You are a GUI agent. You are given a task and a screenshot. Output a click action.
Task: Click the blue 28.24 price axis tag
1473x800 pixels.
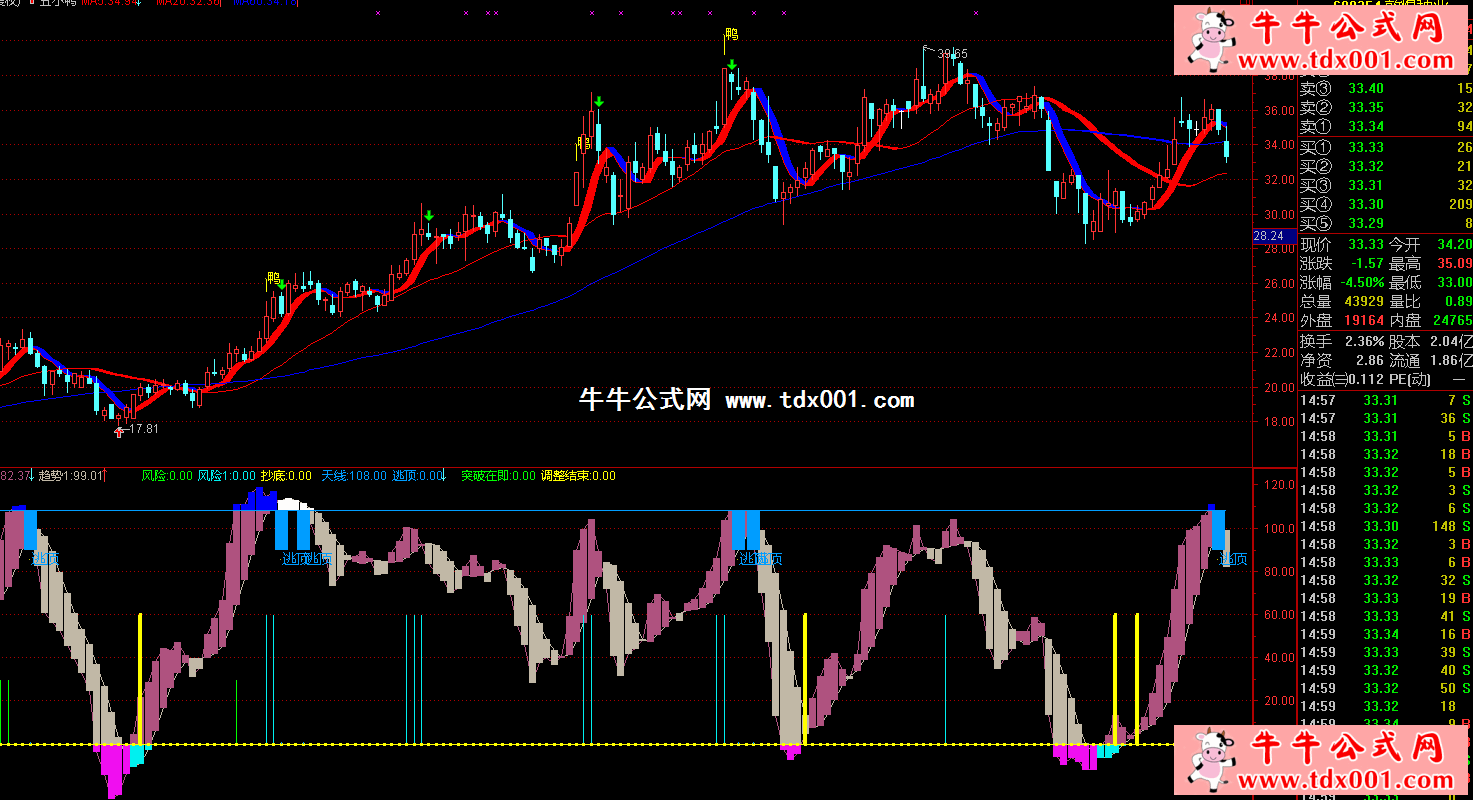coord(1268,236)
